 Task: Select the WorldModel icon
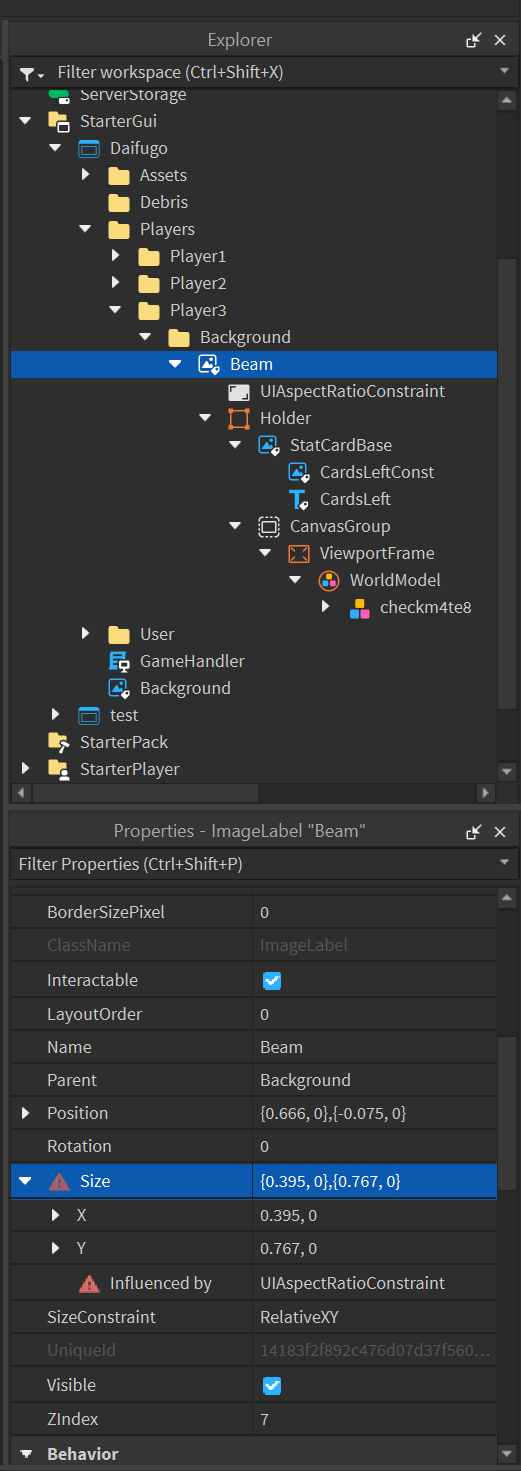pos(329,580)
